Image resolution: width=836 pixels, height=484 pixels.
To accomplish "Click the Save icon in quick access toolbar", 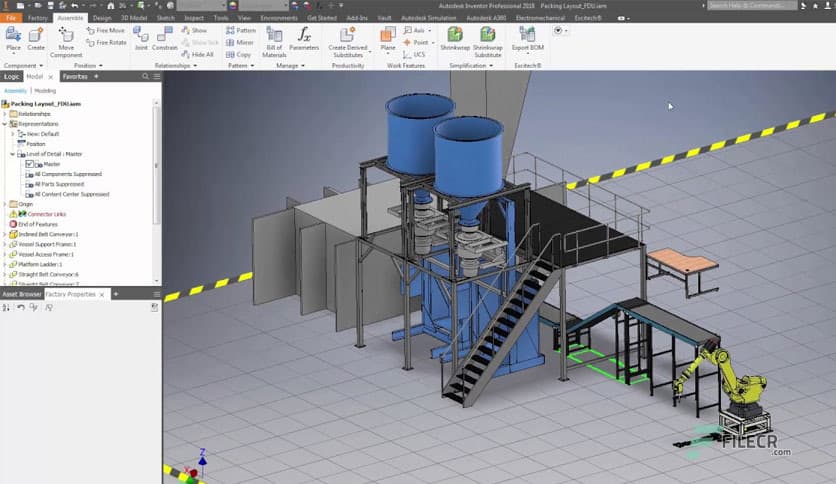I will [50, 6].
